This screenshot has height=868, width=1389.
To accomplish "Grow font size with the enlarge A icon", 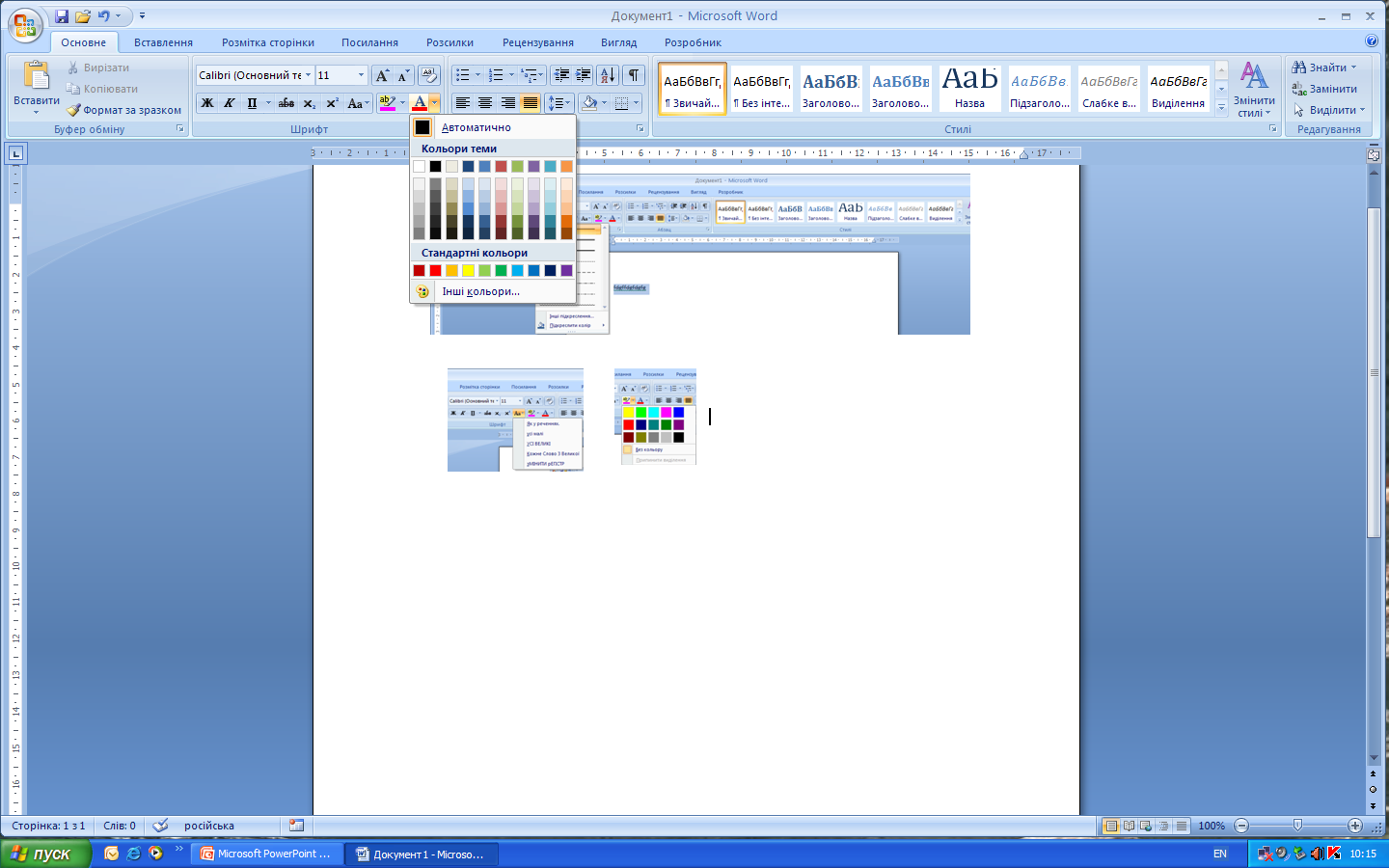I will pos(383,75).
